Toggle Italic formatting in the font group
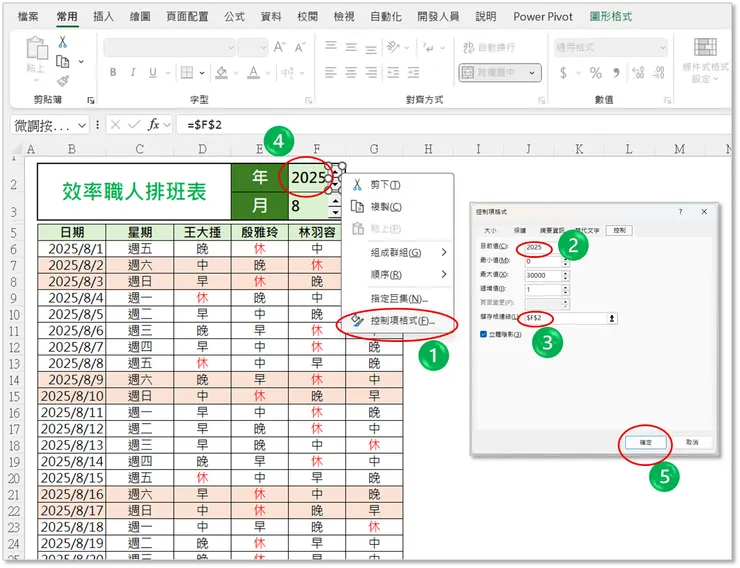This screenshot has height=568, width=740. 133,72
